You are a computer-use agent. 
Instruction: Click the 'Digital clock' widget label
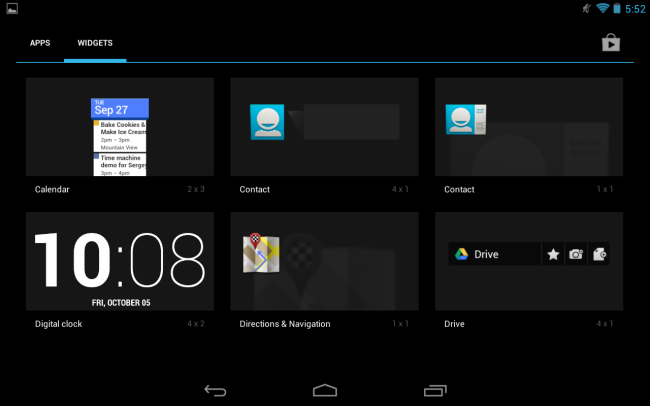(58, 324)
